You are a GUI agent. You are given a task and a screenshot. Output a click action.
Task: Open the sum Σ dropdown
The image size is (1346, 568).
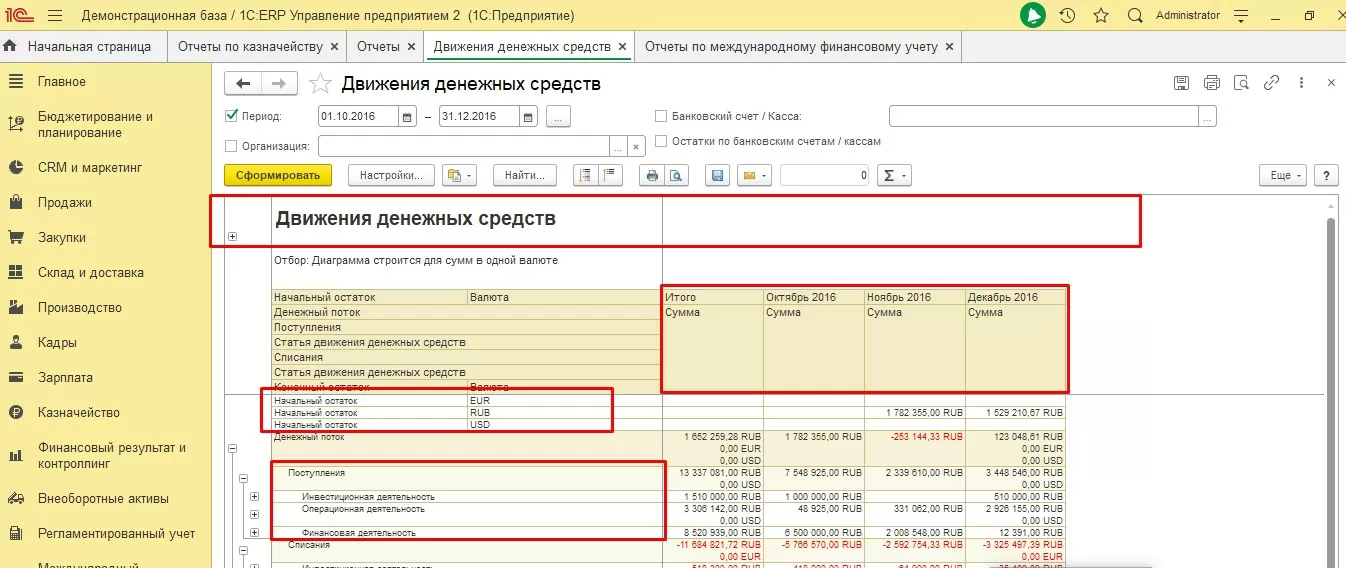[894, 175]
